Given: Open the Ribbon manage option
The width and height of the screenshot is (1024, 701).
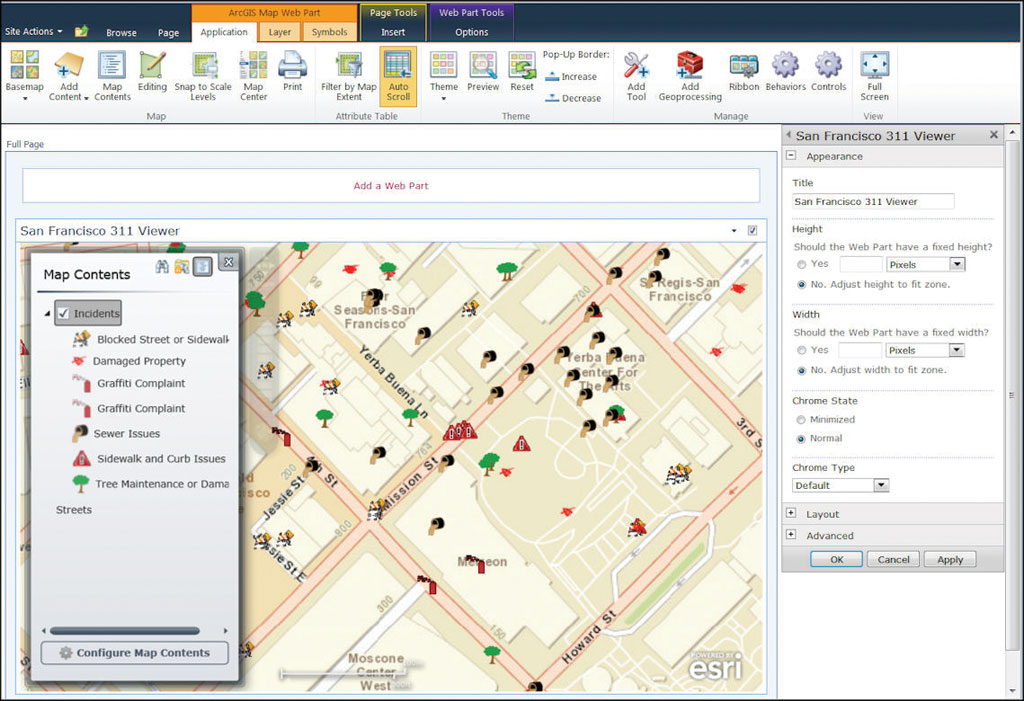Looking at the screenshot, I should [744, 71].
